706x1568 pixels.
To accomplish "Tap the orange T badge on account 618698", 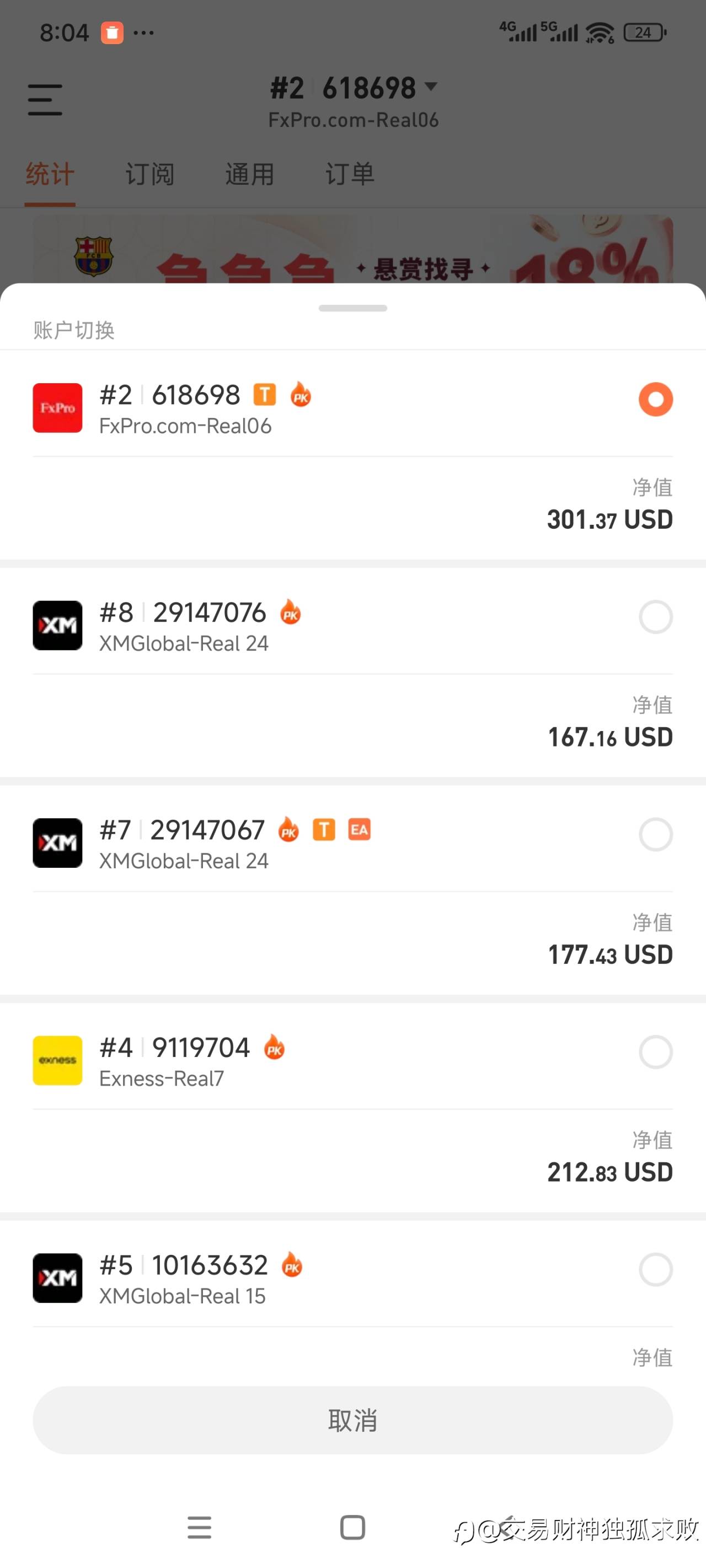I will [264, 394].
